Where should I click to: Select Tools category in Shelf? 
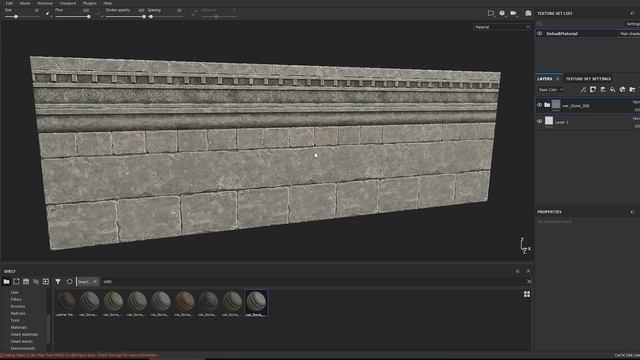15,320
